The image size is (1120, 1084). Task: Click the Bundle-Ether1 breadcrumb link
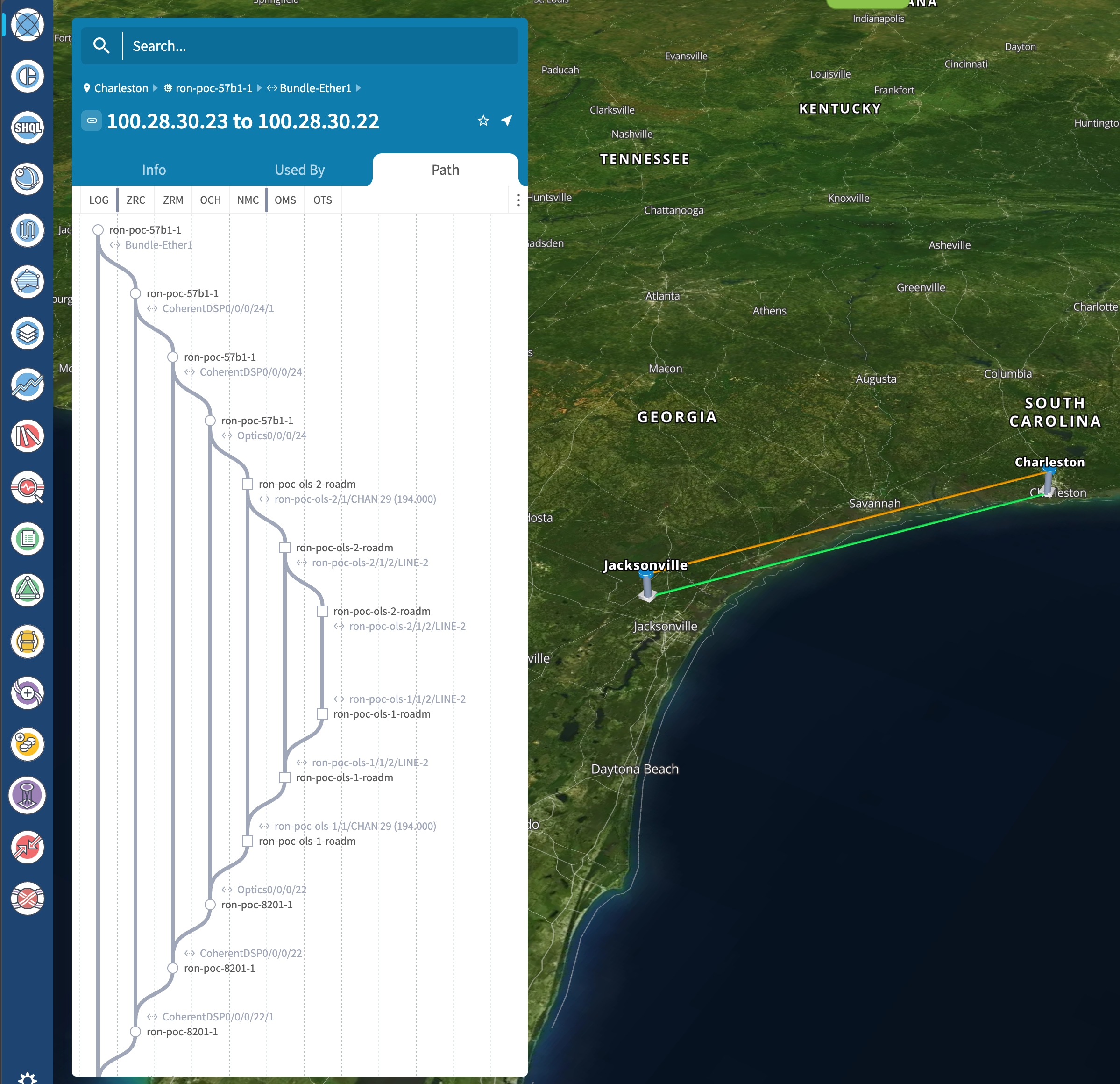point(315,88)
